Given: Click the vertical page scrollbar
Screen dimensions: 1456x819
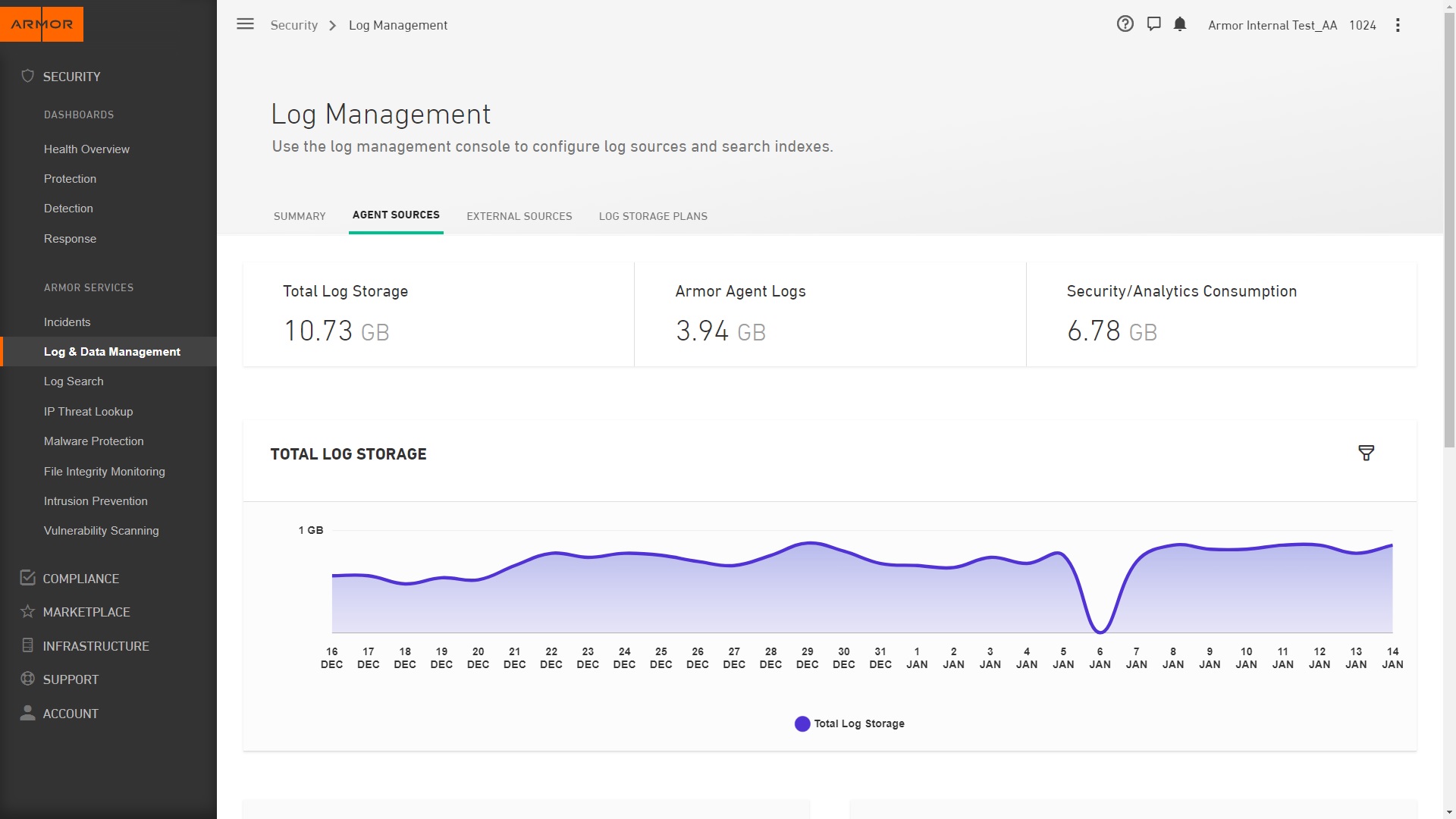Looking at the screenshot, I should pos(1449,227).
